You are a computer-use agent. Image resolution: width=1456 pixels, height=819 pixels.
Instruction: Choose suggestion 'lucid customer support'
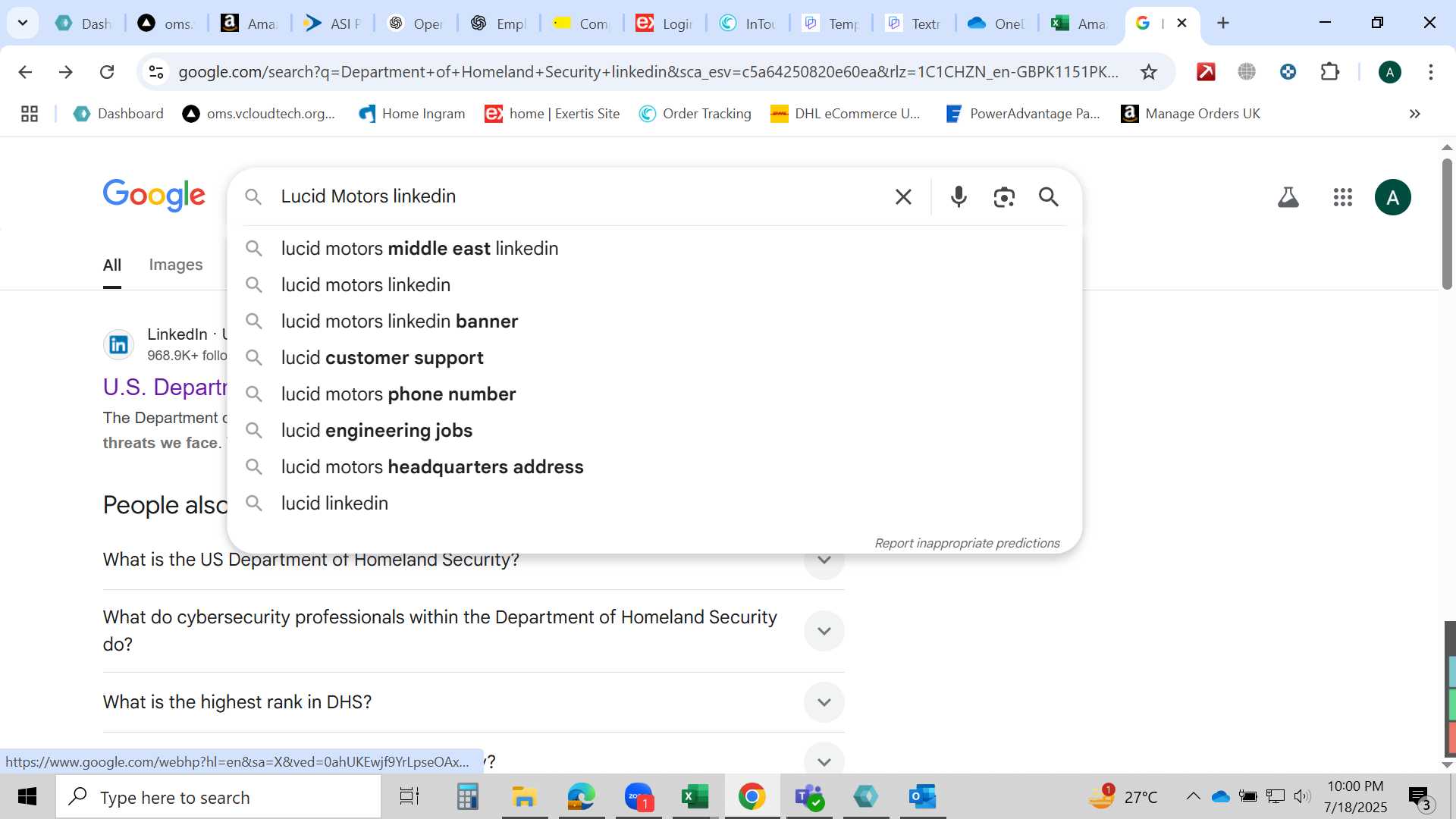[x=654, y=358]
